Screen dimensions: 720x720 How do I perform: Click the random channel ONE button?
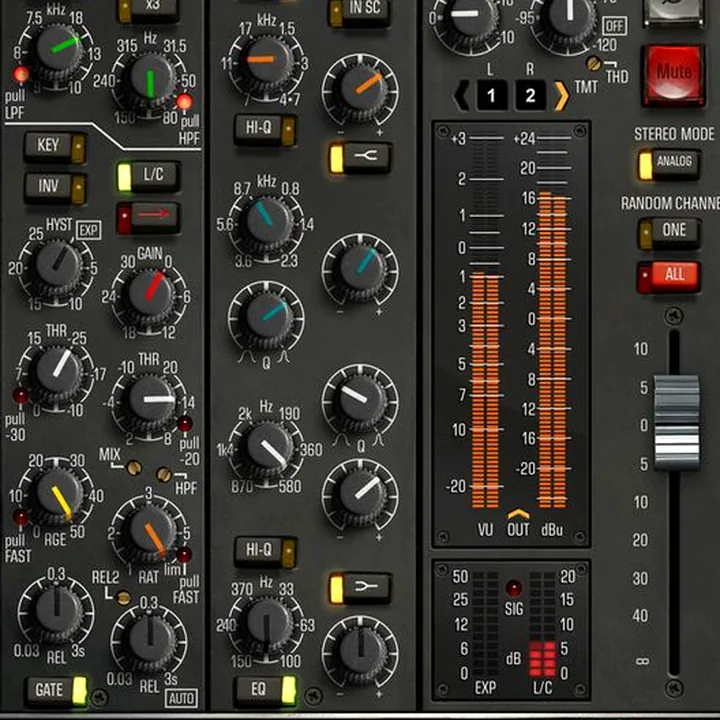tap(669, 232)
